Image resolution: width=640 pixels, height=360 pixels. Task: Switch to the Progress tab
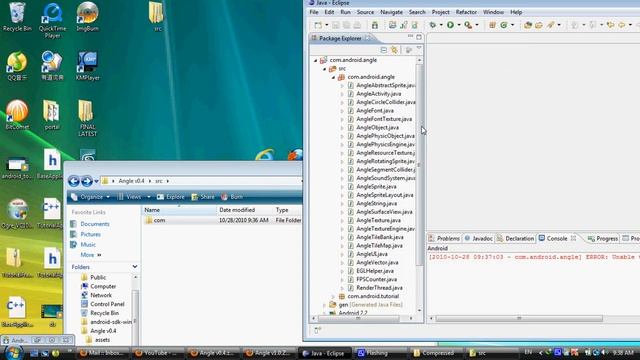pyautogui.click(x=603, y=238)
